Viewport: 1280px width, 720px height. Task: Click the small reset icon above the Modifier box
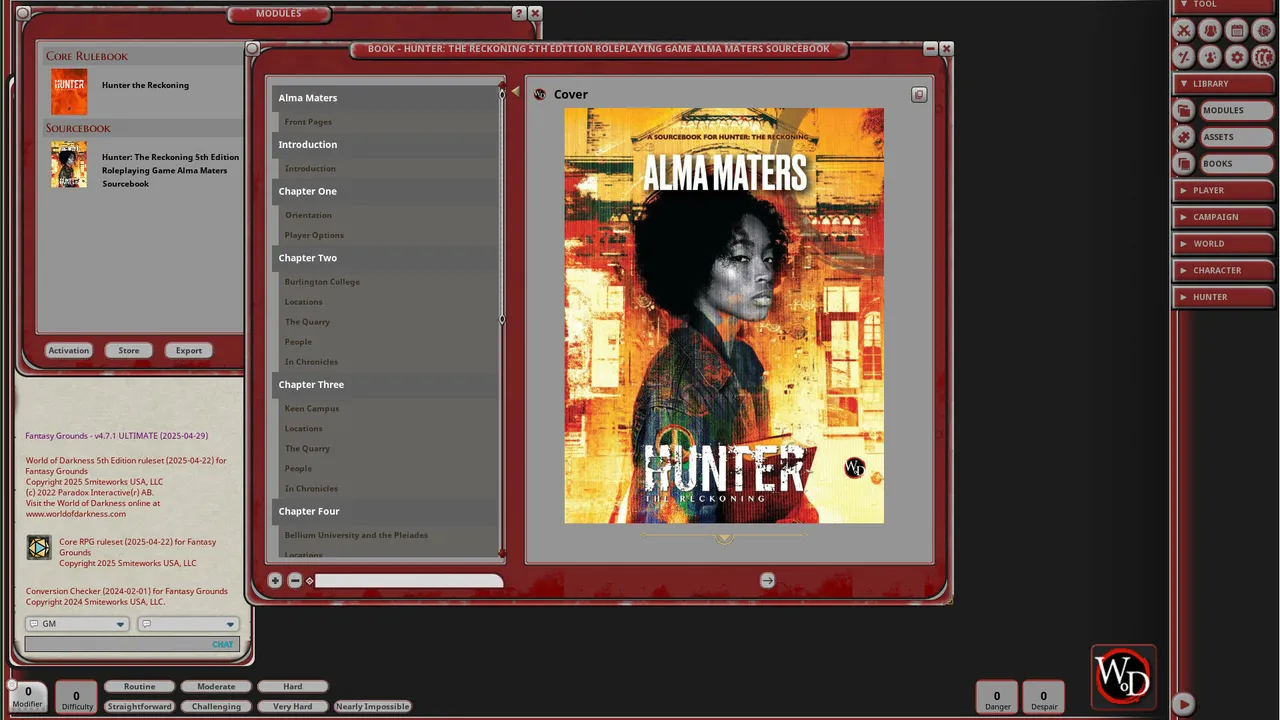pyautogui.click(x=12, y=685)
